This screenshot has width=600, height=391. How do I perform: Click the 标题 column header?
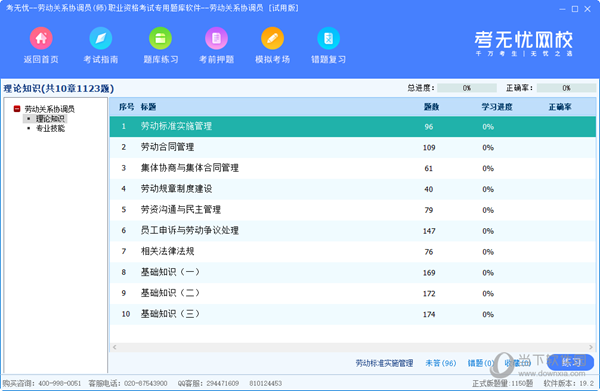tap(148, 107)
